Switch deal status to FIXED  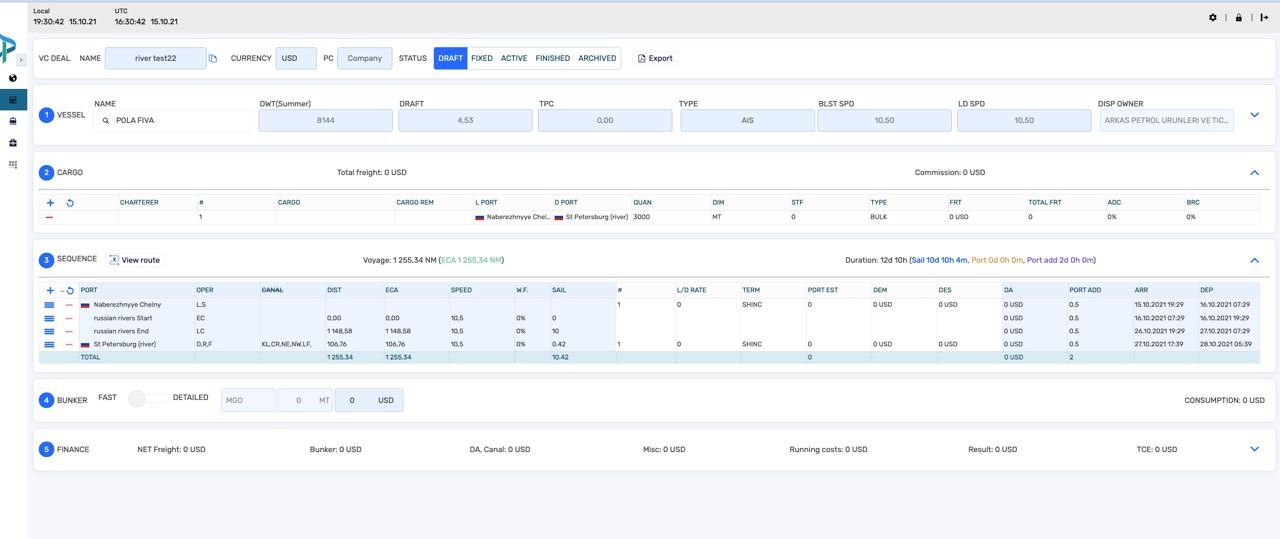pos(482,58)
